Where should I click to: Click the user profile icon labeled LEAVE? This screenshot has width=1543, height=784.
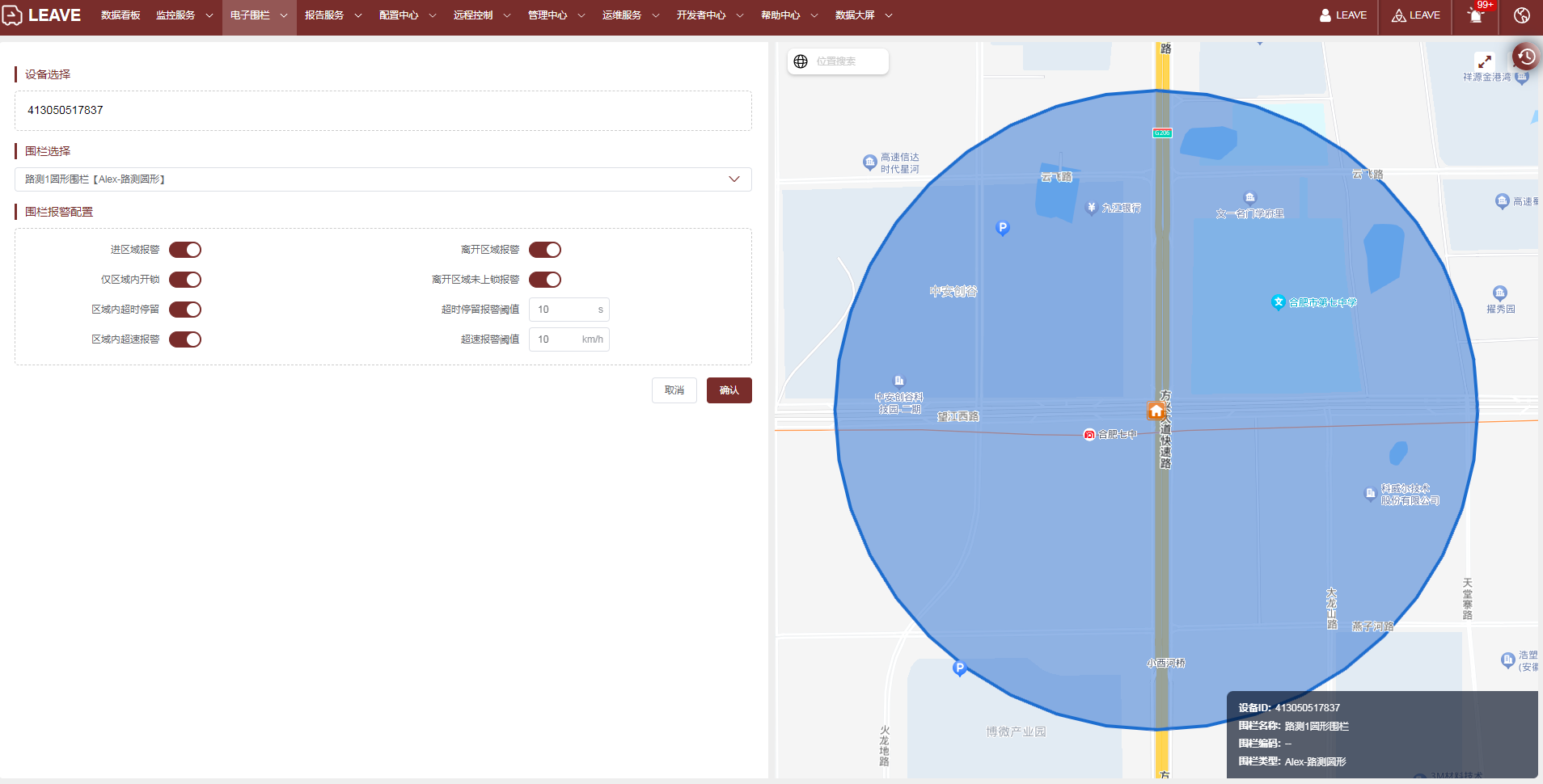pyautogui.click(x=1325, y=15)
